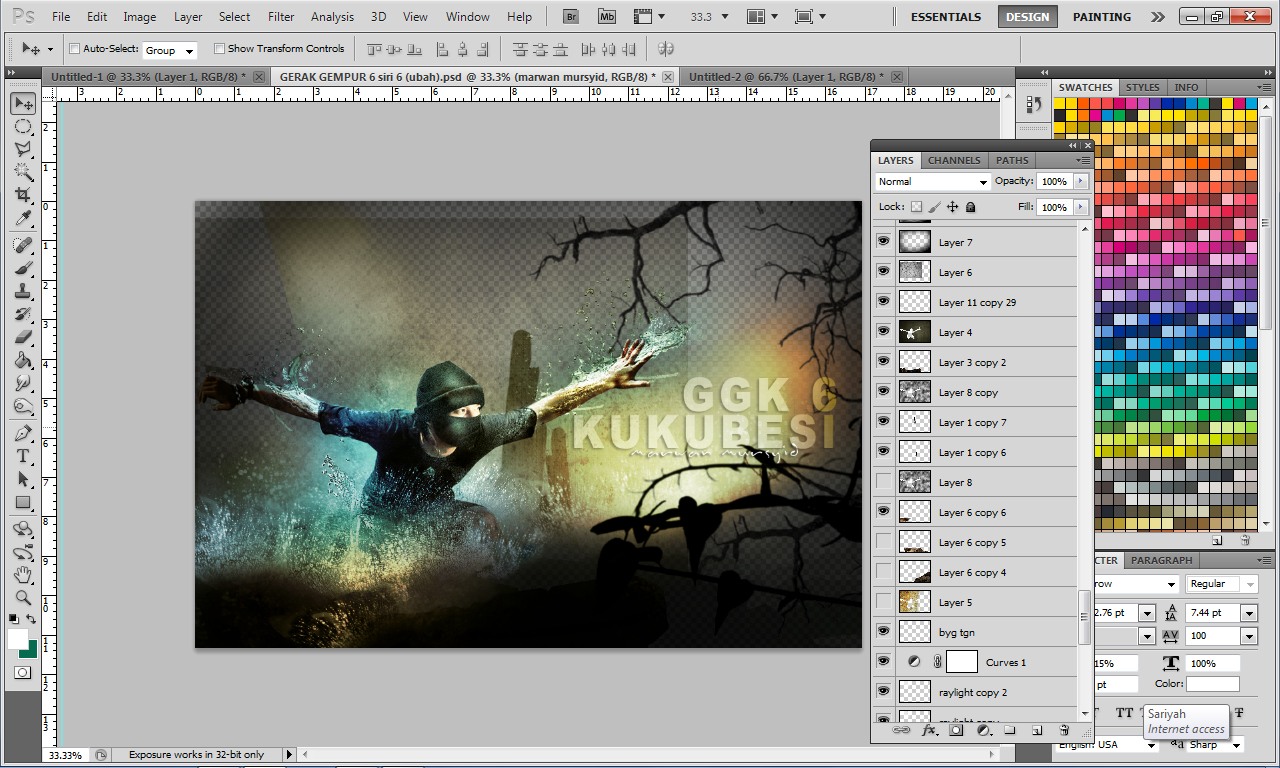Select the Horizontal Type tool
Viewport: 1280px width, 768px height.
click(x=23, y=456)
